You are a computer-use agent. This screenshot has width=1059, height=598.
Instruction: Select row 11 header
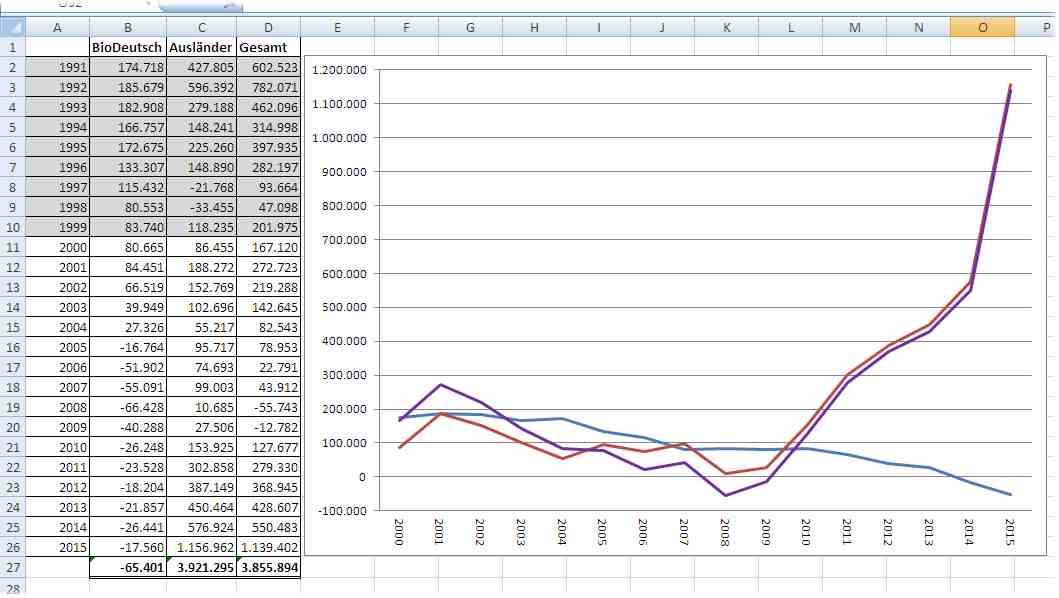point(12,247)
